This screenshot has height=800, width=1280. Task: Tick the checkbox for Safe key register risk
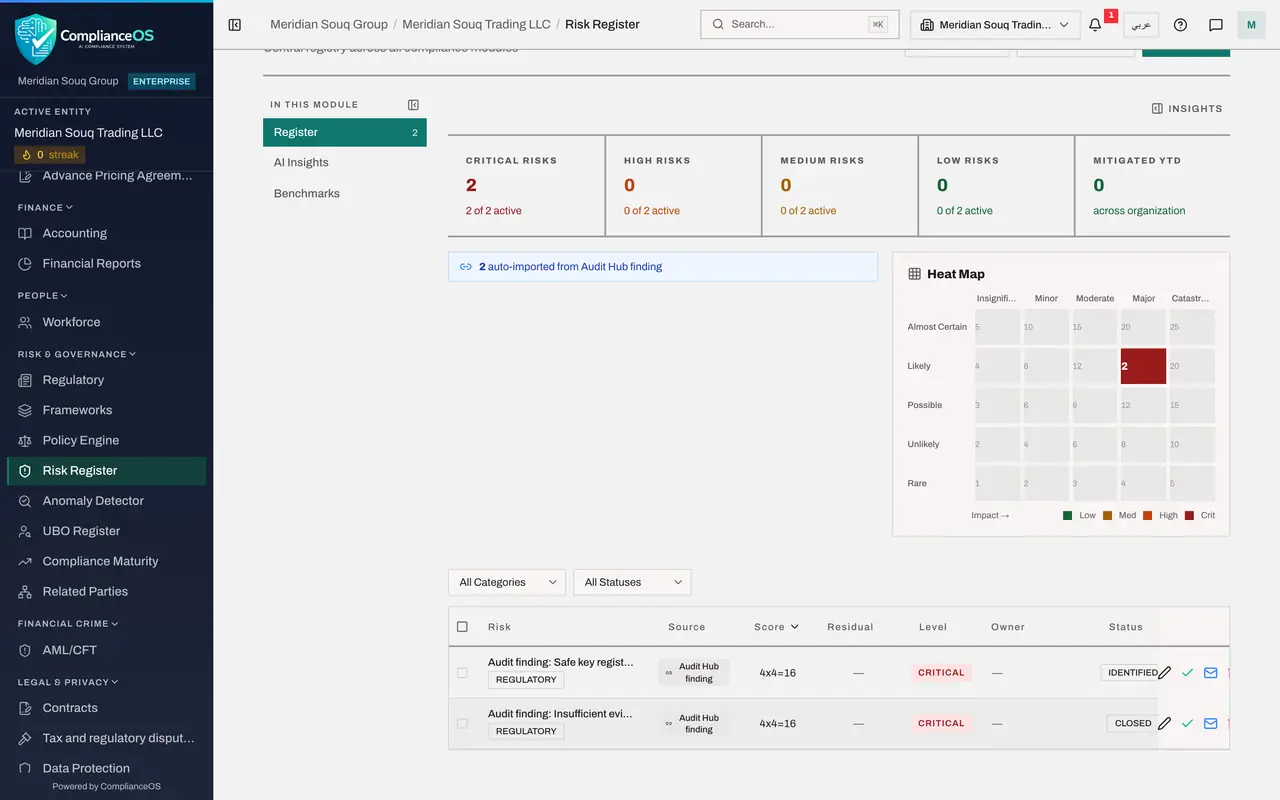pos(462,673)
